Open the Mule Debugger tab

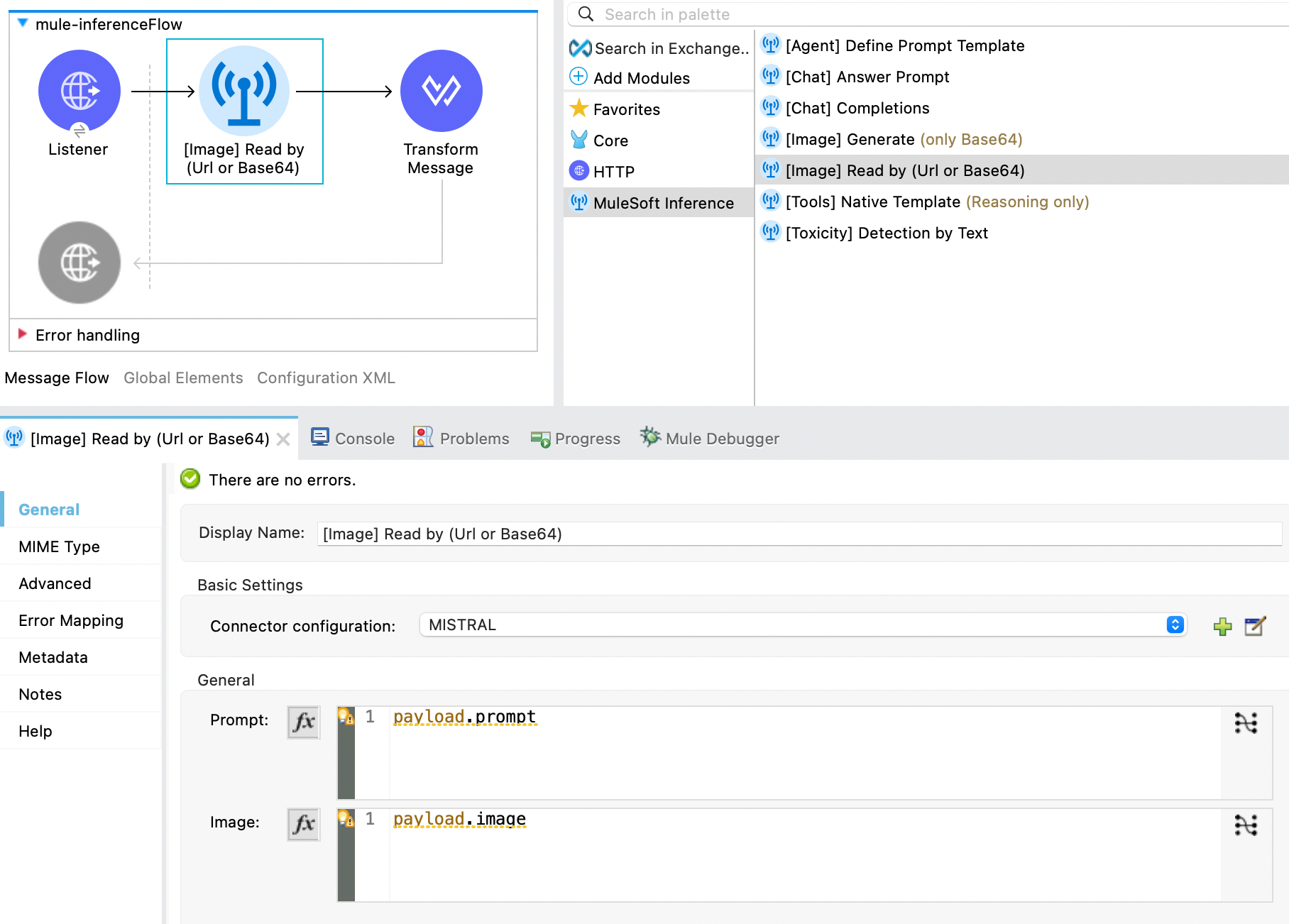pos(710,439)
